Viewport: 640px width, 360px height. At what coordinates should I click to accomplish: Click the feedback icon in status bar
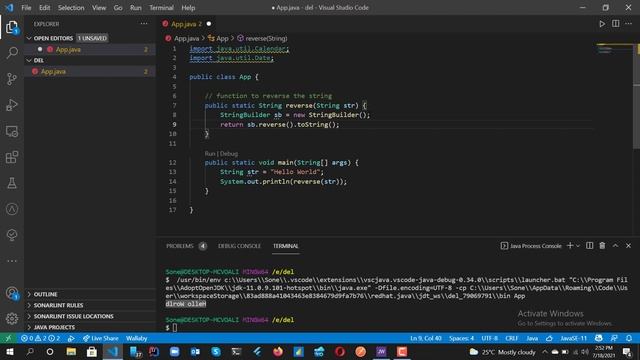point(614,338)
